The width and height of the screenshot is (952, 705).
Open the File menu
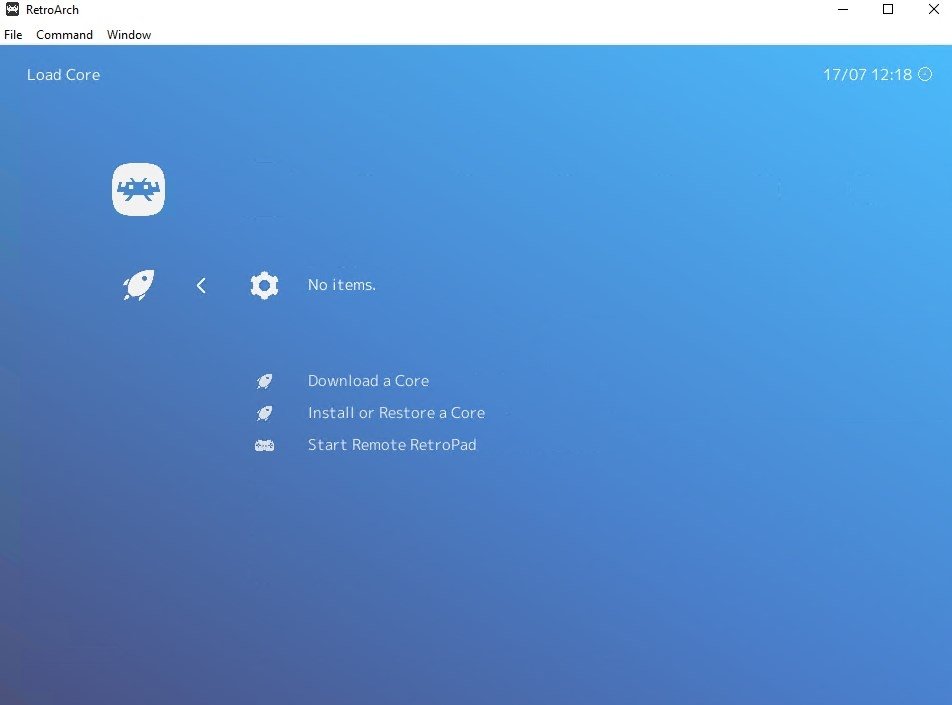tap(13, 35)
